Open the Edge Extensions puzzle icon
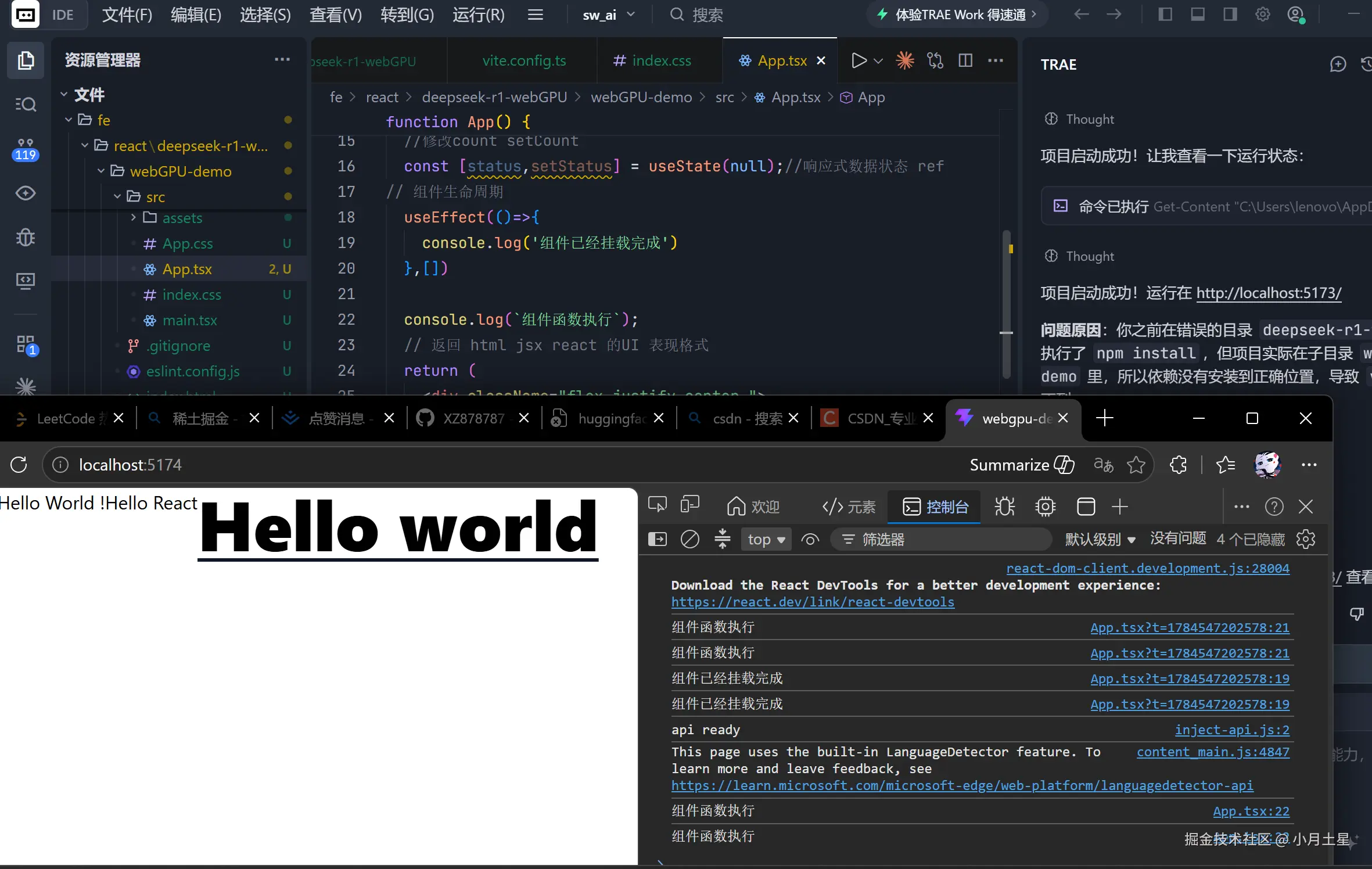Image resolution: width=1372 pixels, height=869 pixels. click(1178, 465)
